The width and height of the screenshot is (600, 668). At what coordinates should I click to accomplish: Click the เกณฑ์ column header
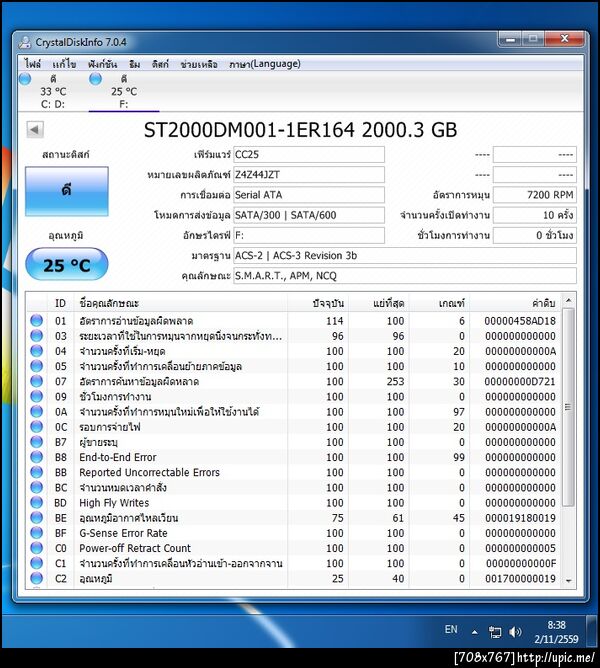click(439, 303)
